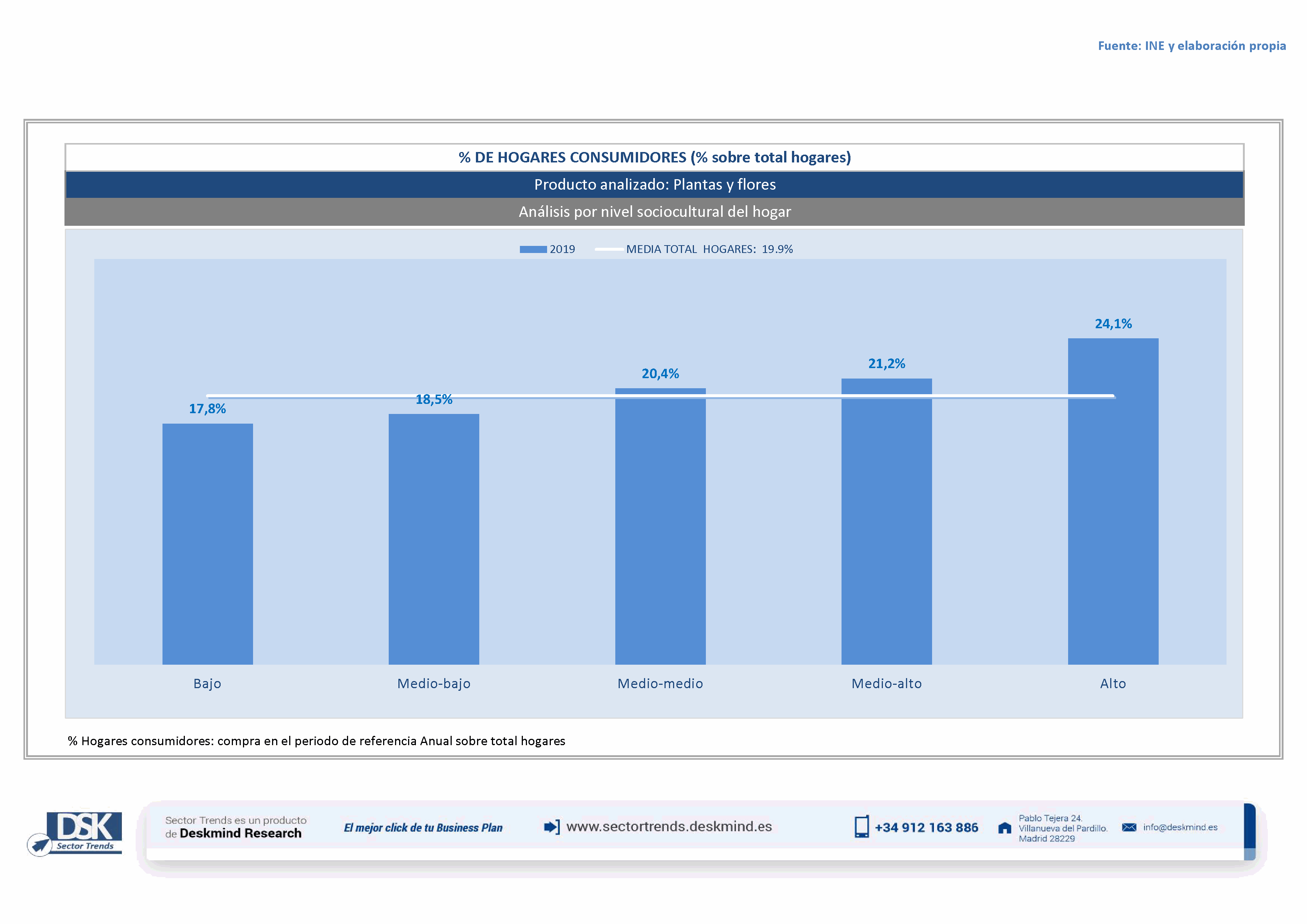Click the arrow icon beside website address

pos(551,827)
